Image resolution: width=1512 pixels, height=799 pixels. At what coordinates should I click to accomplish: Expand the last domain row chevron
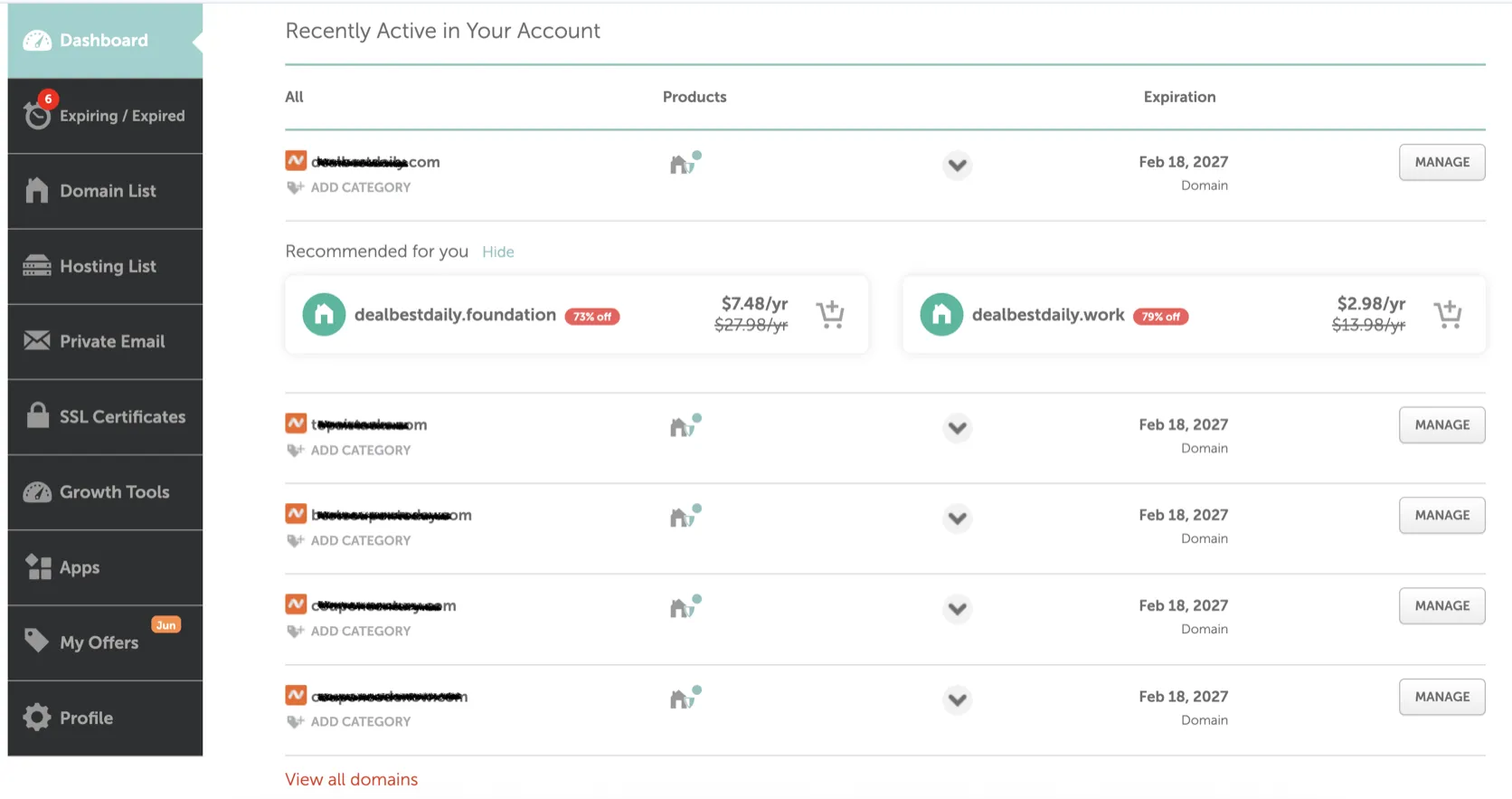point(958,699)
